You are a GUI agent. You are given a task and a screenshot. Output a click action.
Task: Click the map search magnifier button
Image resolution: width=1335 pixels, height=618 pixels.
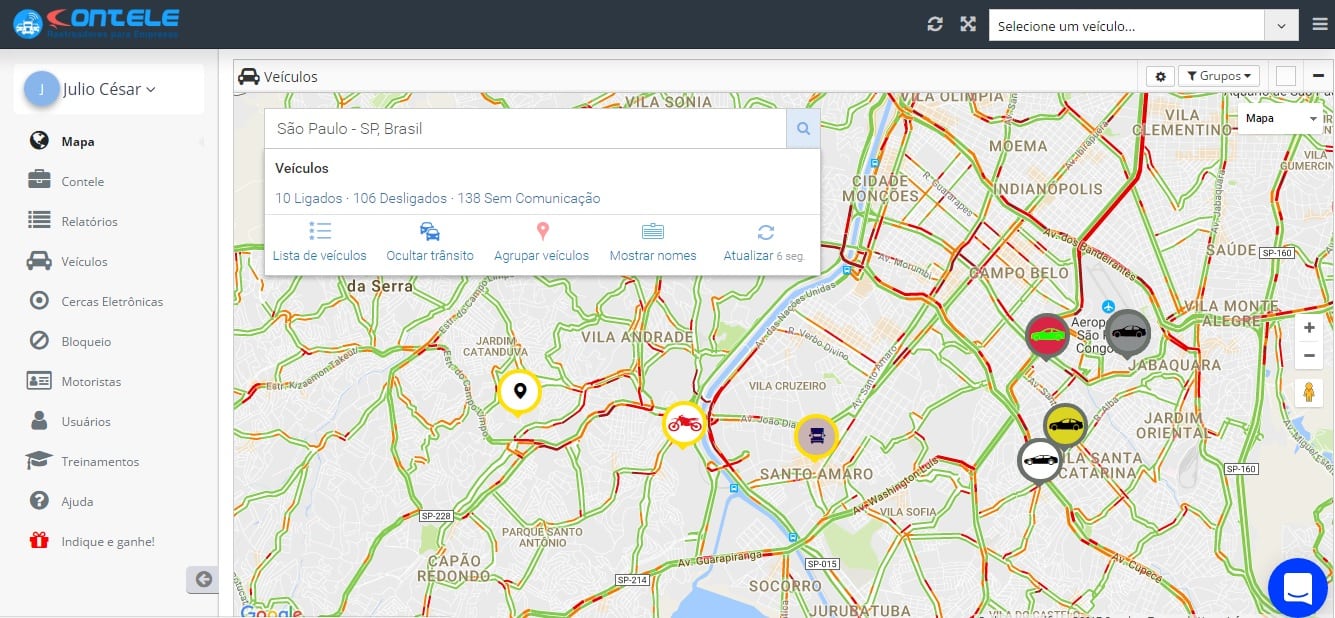coord(803,129)
